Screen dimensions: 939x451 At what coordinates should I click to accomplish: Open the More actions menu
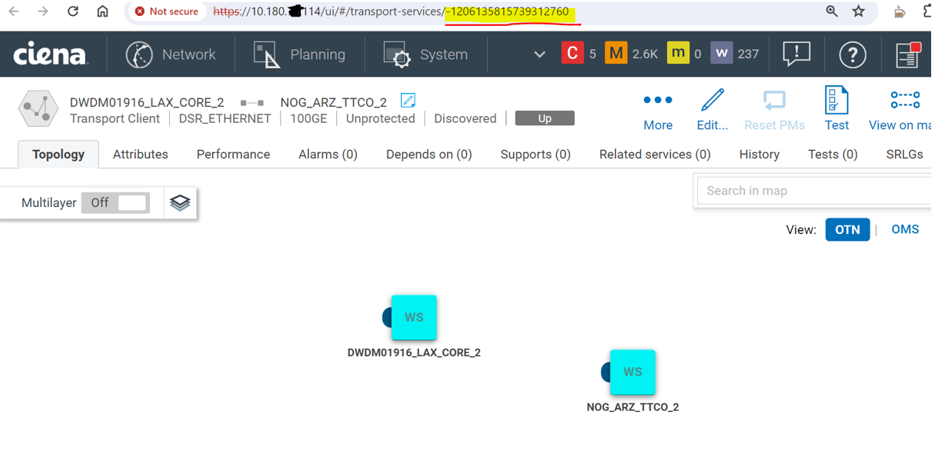coord(658,111)
